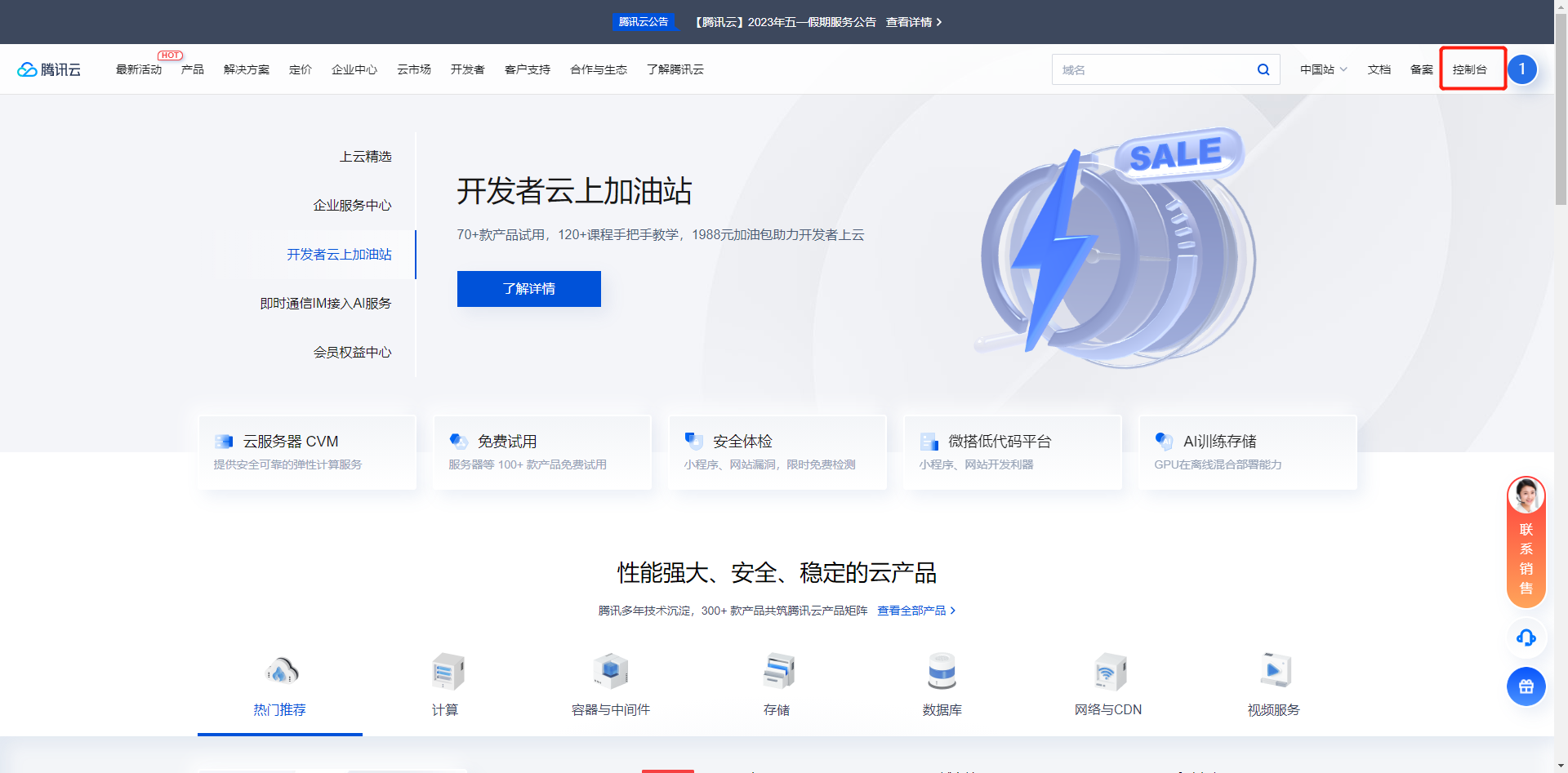Screen dimensions: 1568x773
Task: Open the headset customer service icon
Action: 1526,638
